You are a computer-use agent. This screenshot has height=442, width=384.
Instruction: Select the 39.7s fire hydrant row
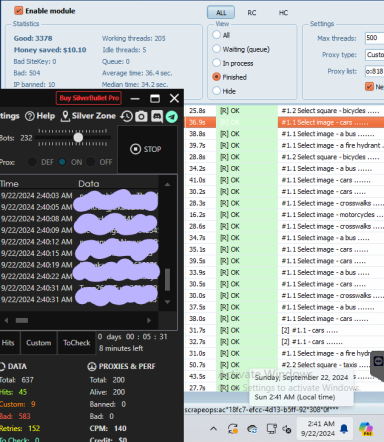pyautogui.click(x=284, y=145)
